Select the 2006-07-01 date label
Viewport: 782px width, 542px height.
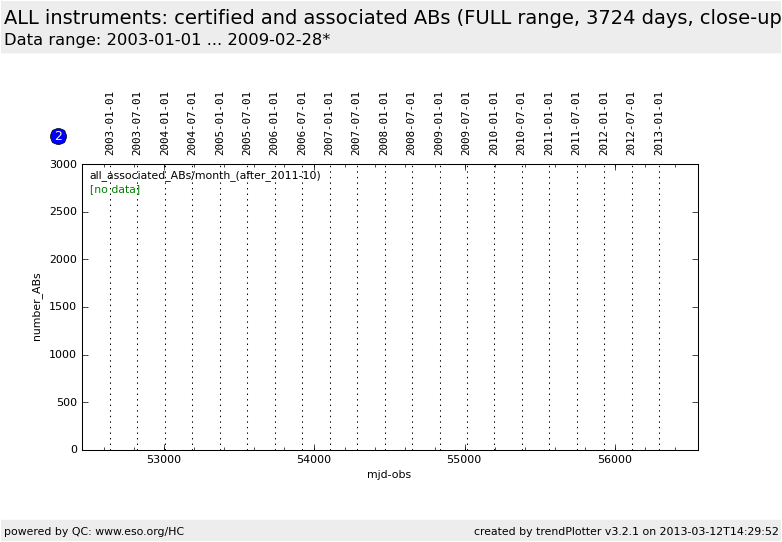click(x=302, y=123)
